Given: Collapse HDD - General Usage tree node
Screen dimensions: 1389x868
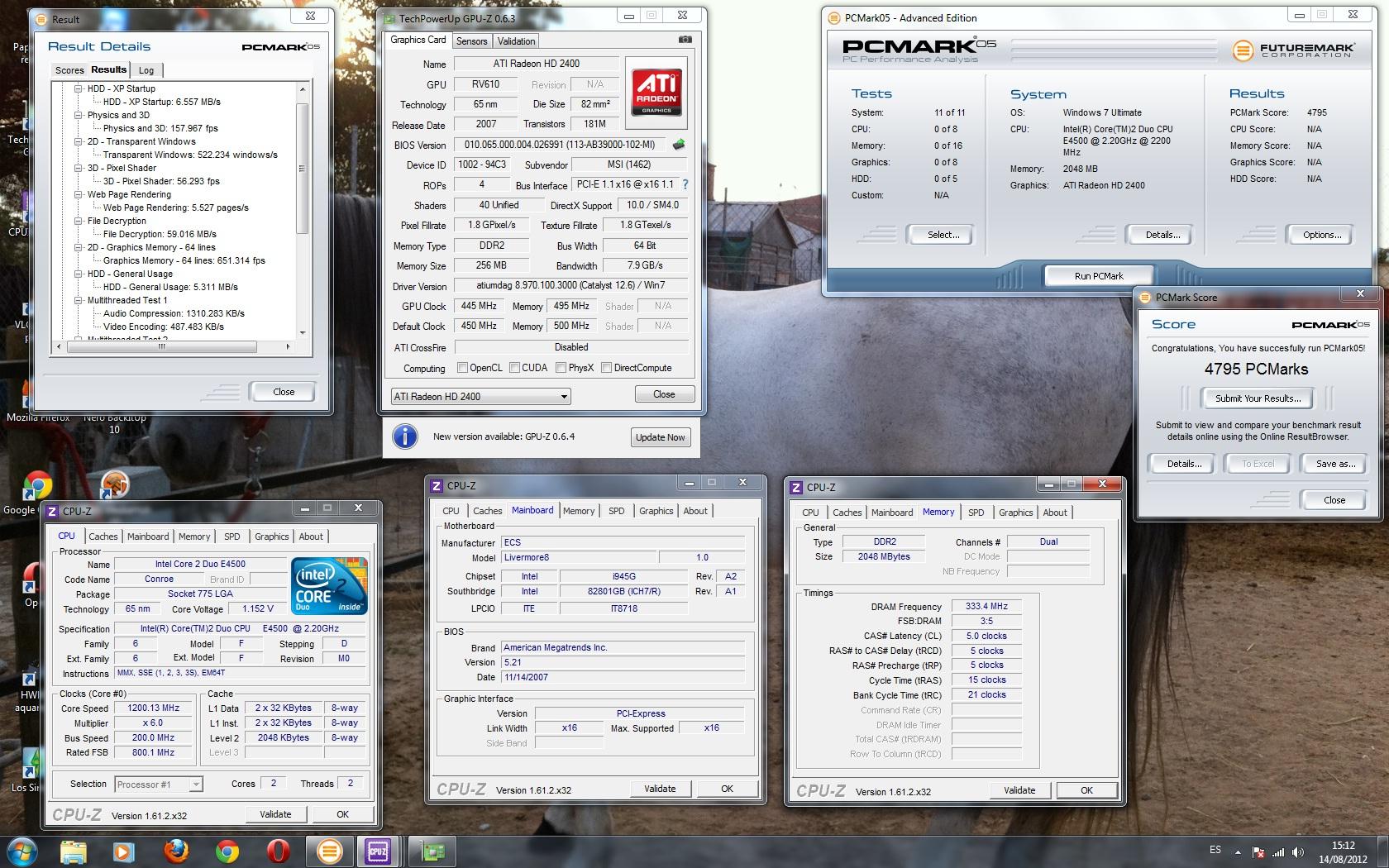Looking at the screenshot, I should 79,274.
